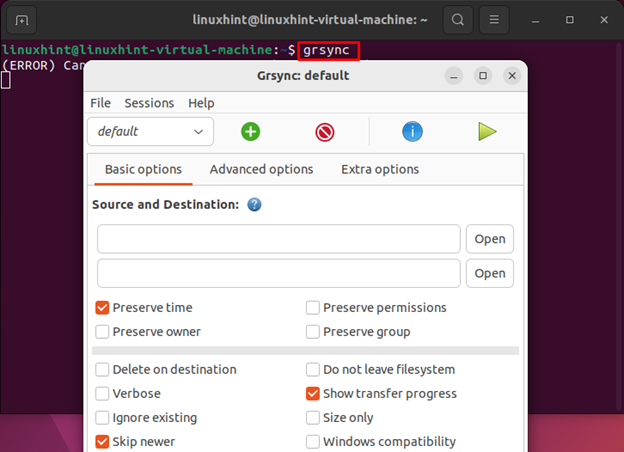
Task: Click the Grsync: default window title
Action: tap(303, 76)
